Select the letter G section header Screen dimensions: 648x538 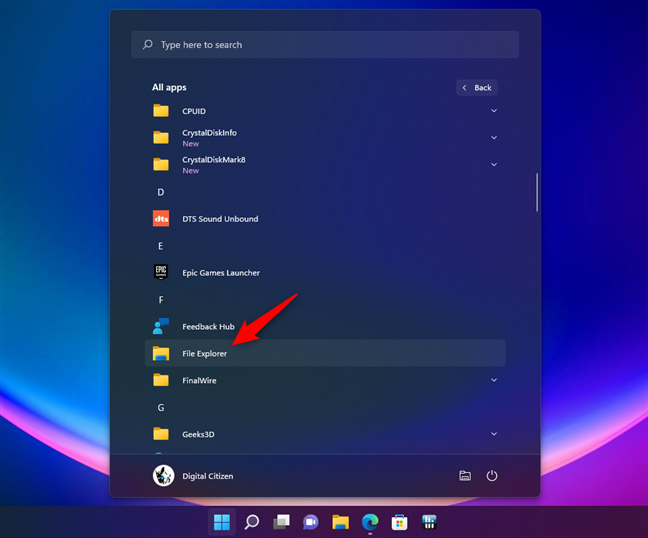click(x=161, y=407)
